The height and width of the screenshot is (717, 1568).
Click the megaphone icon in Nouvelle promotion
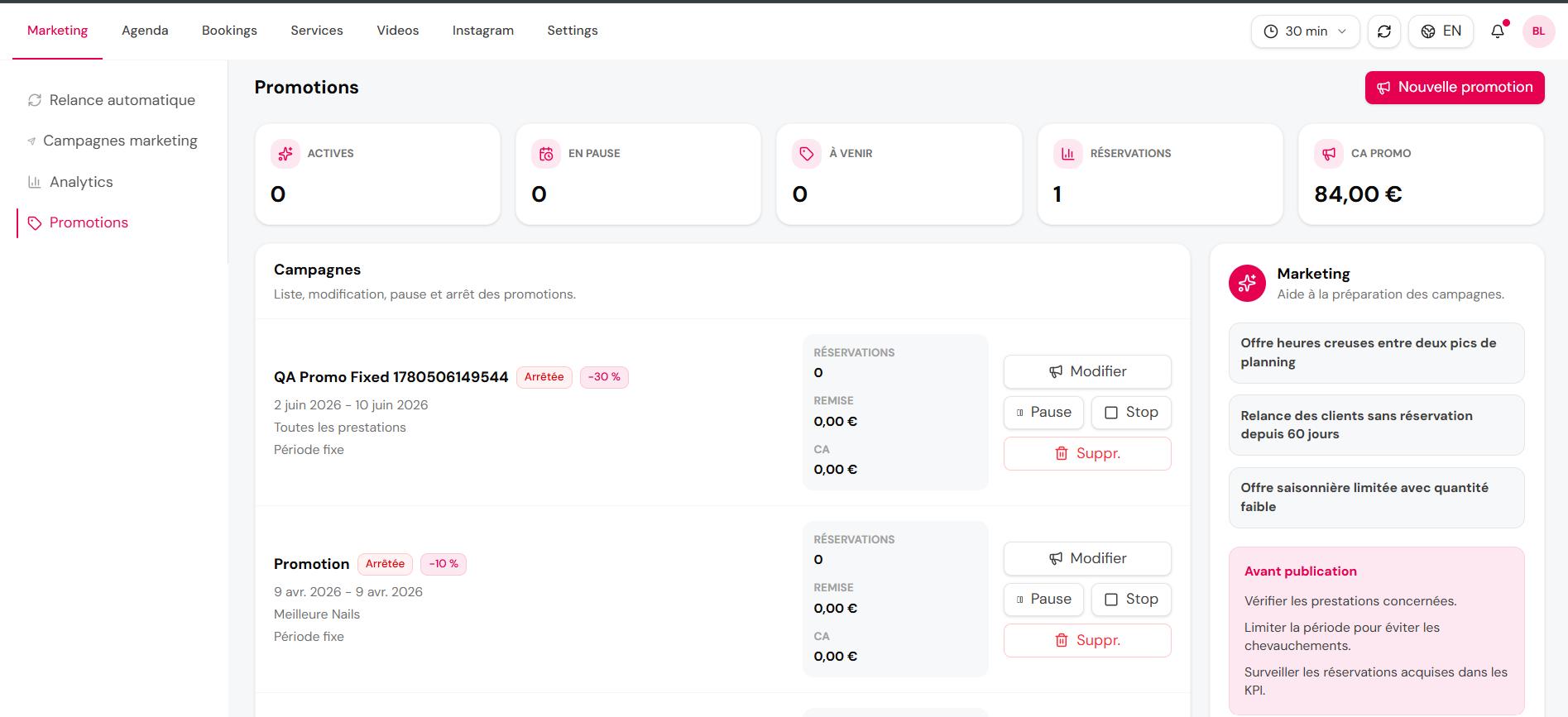pos(1383,88)
